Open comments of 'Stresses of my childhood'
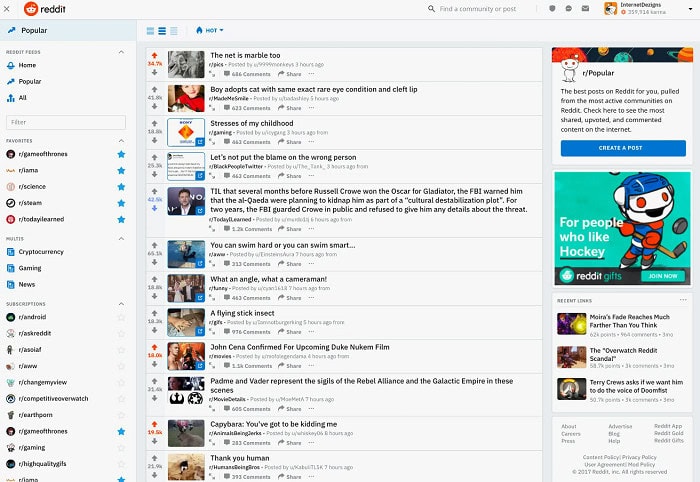Image resolution: width=700 pixels, height=482 pixels. coord(247,142)
